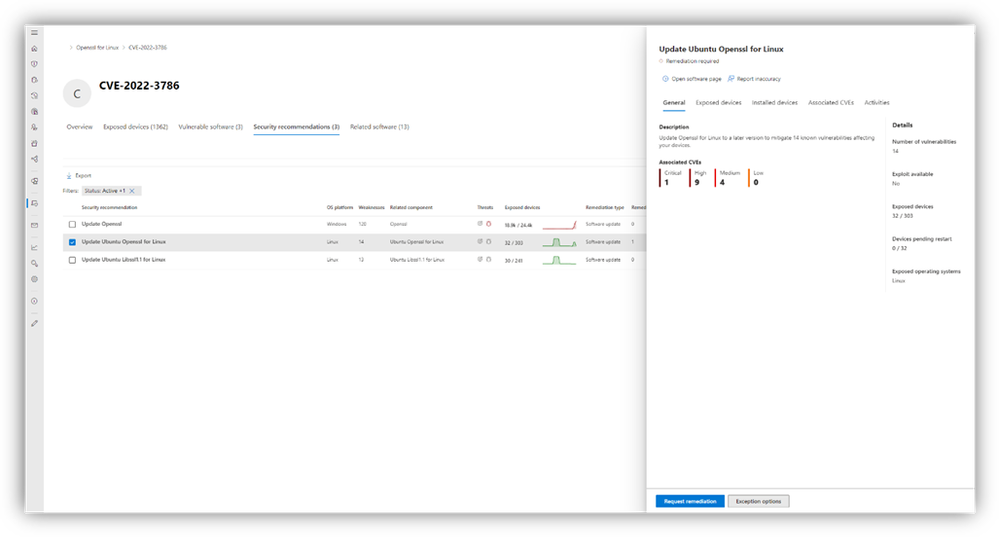Click threat insights icon in Ubuntu Libssl1.1 row
This screenshot has height=537, width=999.
tap(480, 260)
